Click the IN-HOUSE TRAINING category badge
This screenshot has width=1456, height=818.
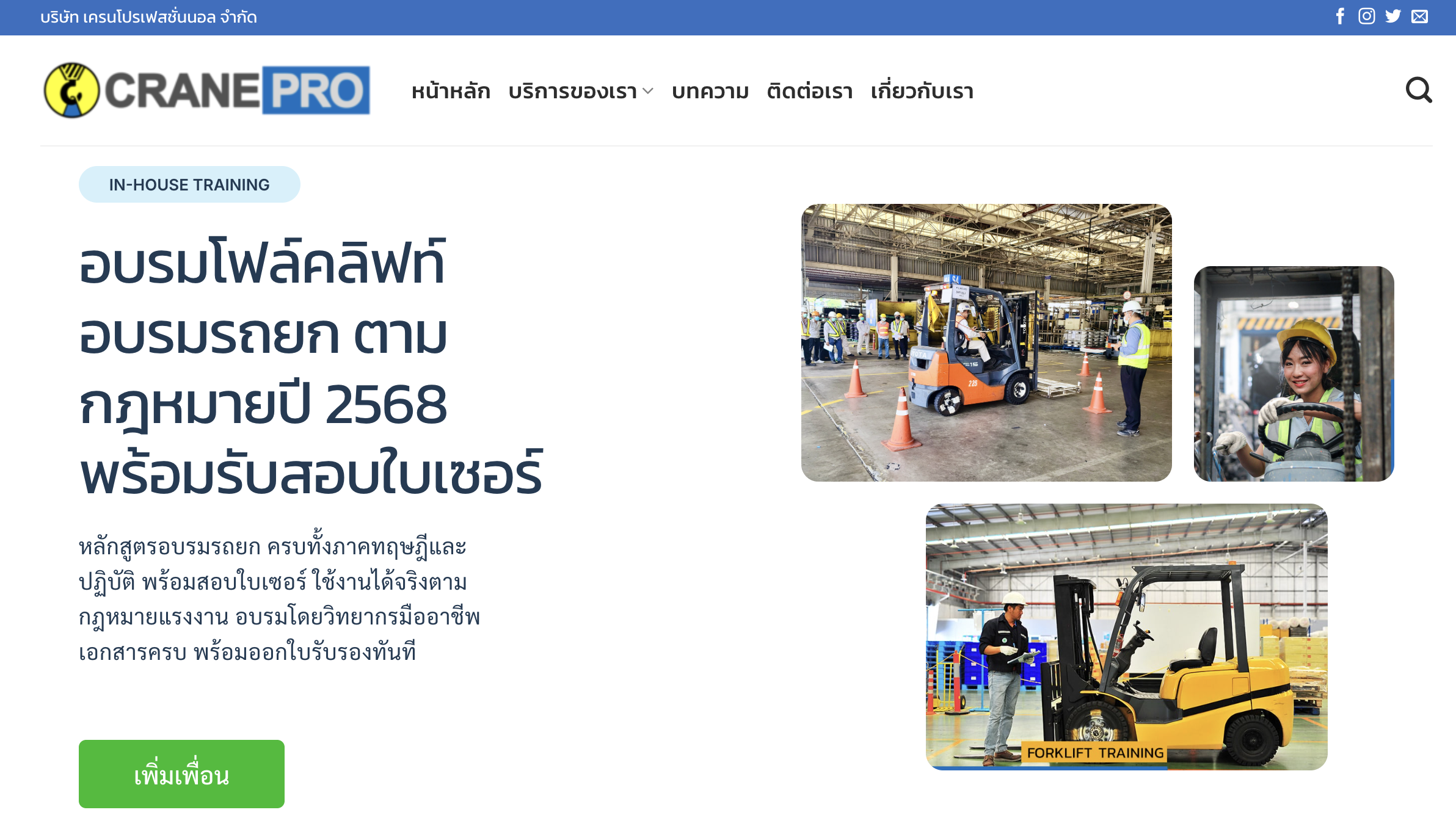[189, 184]
